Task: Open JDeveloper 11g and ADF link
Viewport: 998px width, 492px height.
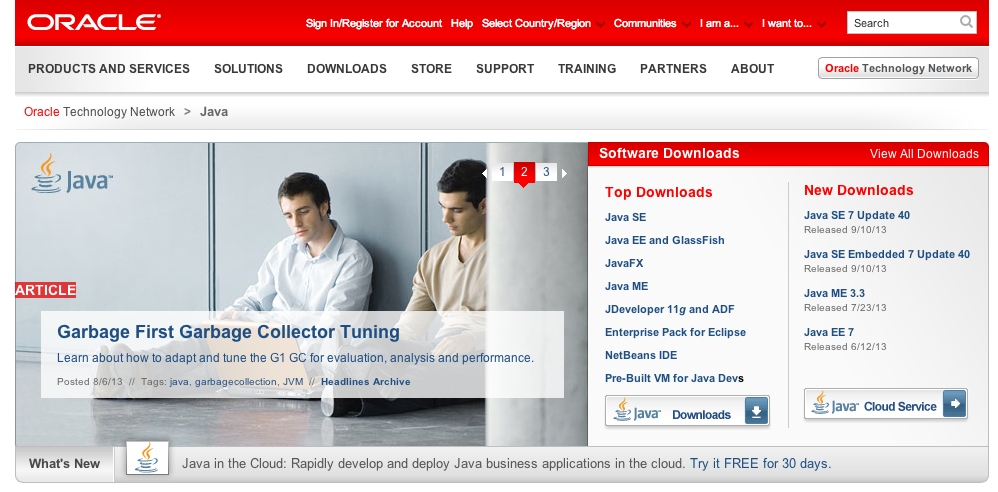Action: coord(670,309)
